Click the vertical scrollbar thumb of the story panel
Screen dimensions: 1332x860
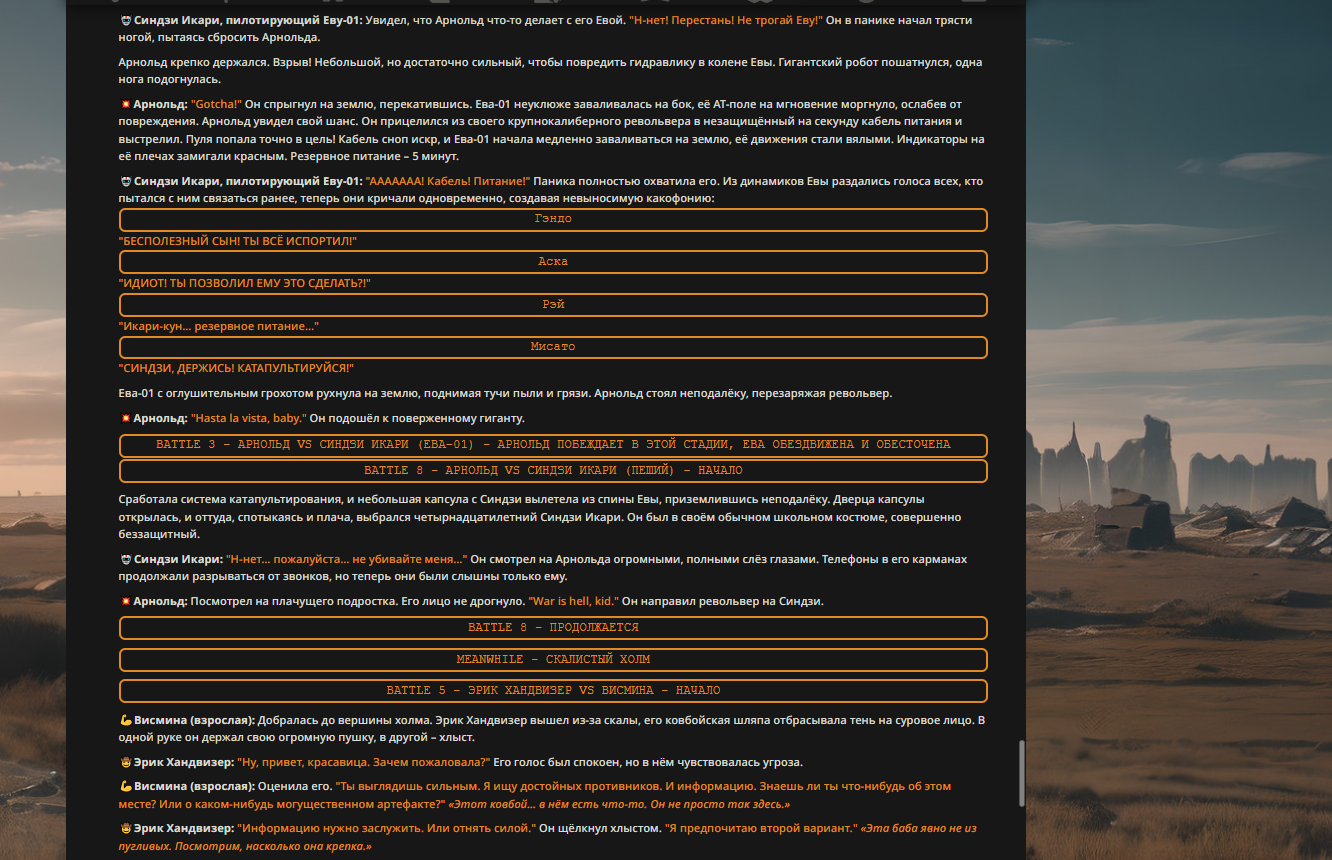click(1021, 773)
